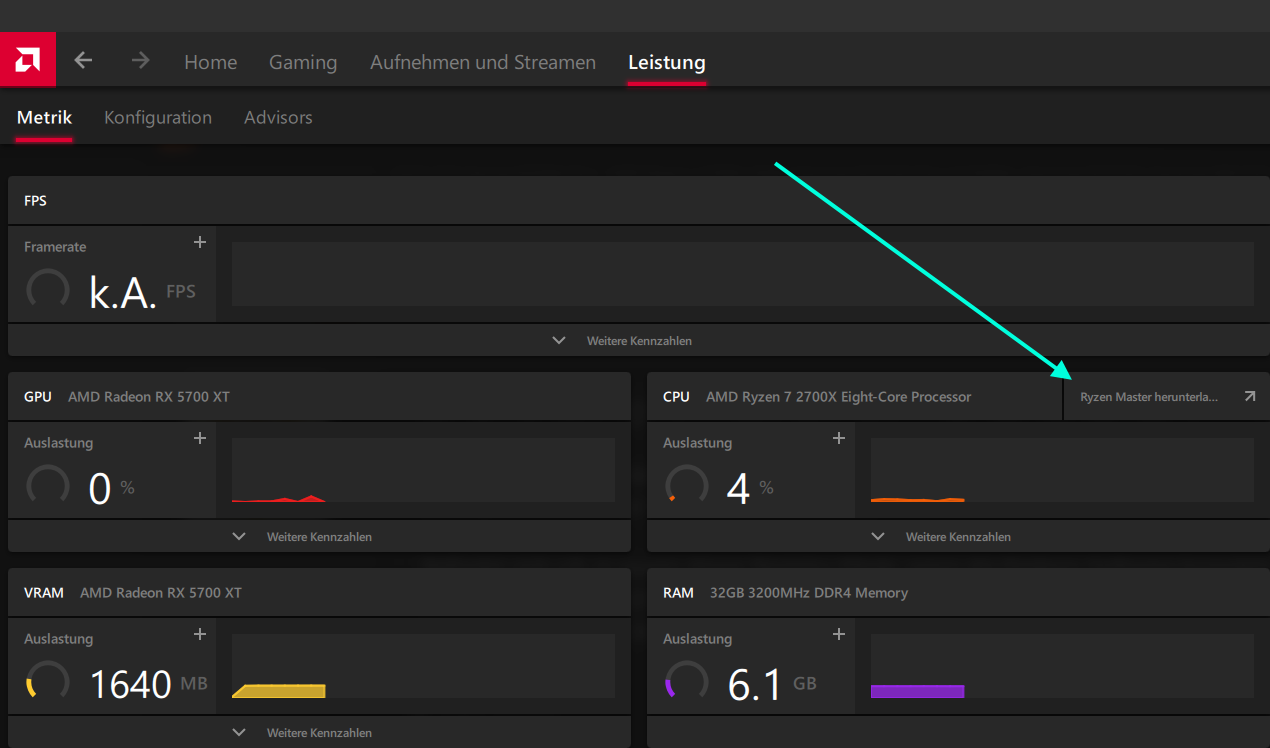Click plus icon in GPU Auslastung tile

[200, 438]
